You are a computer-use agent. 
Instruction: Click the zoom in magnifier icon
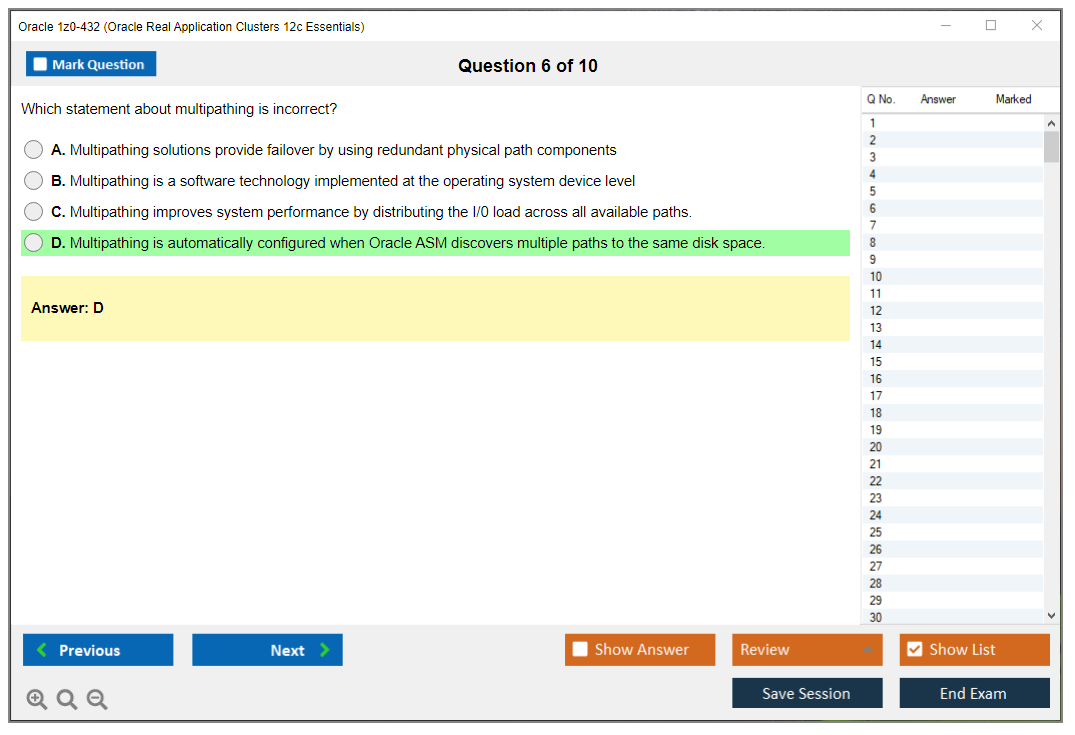pyautogui.click(x=37, y=700)
